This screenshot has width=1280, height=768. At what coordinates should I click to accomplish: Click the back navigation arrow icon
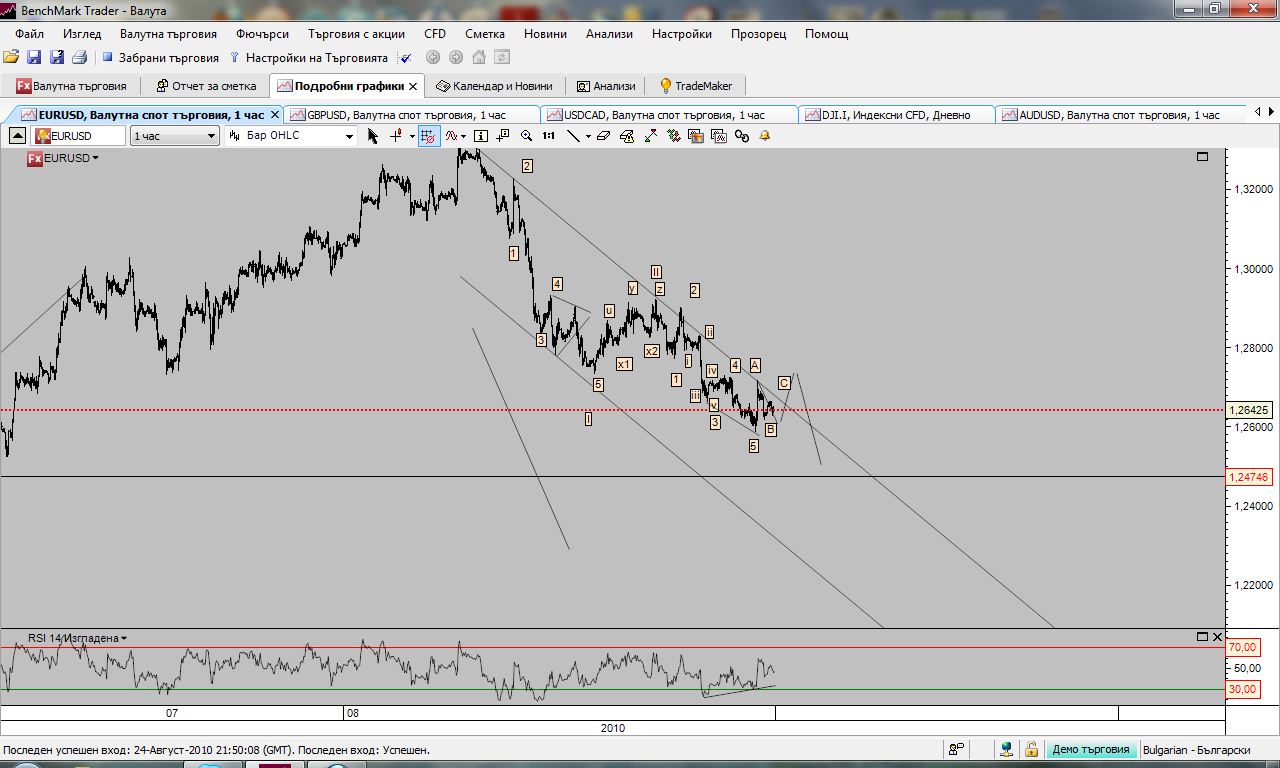pyautogui.click(x=433, y=58)
